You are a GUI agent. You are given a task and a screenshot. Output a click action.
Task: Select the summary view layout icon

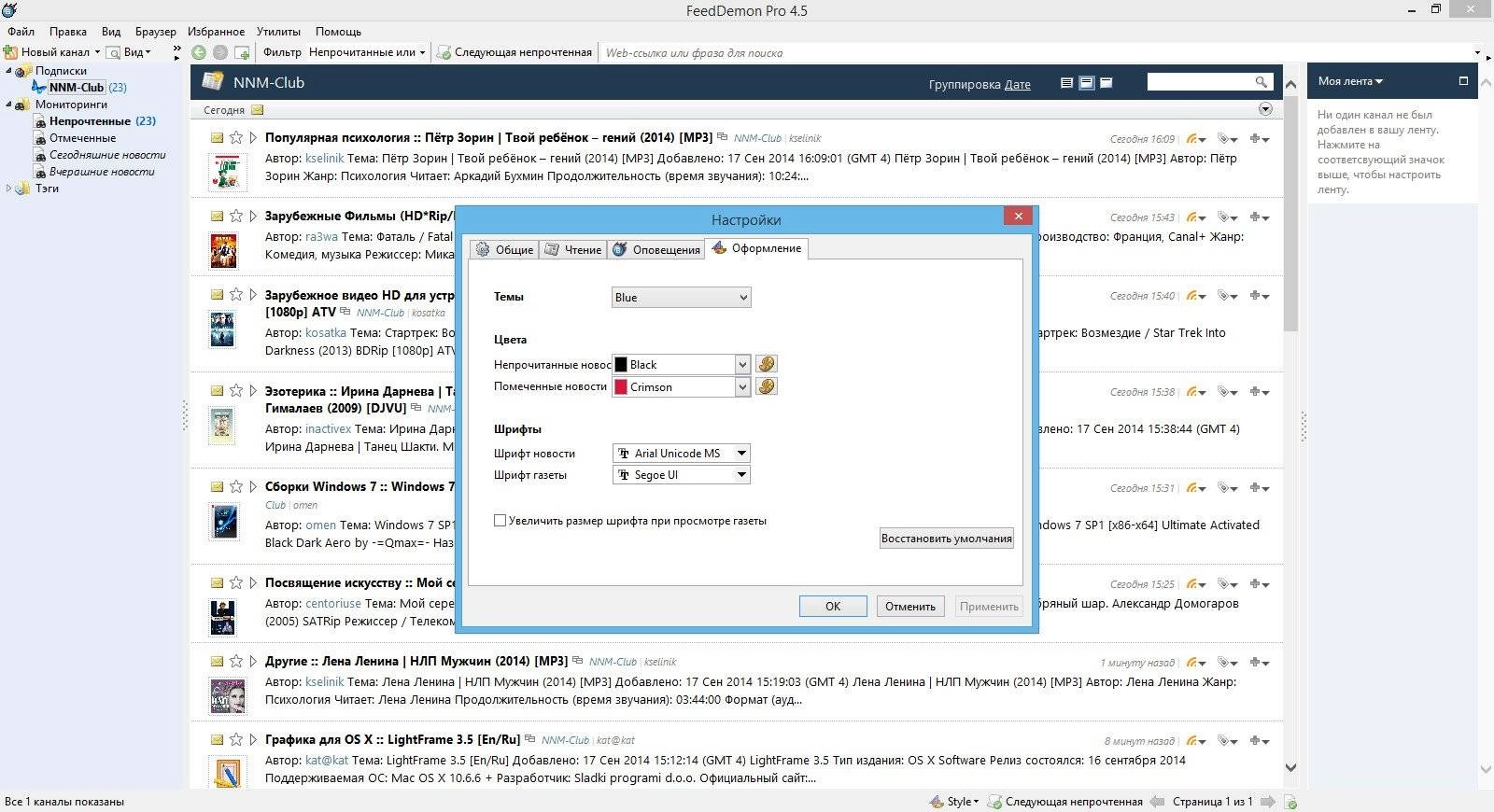tap(1086, 83)
